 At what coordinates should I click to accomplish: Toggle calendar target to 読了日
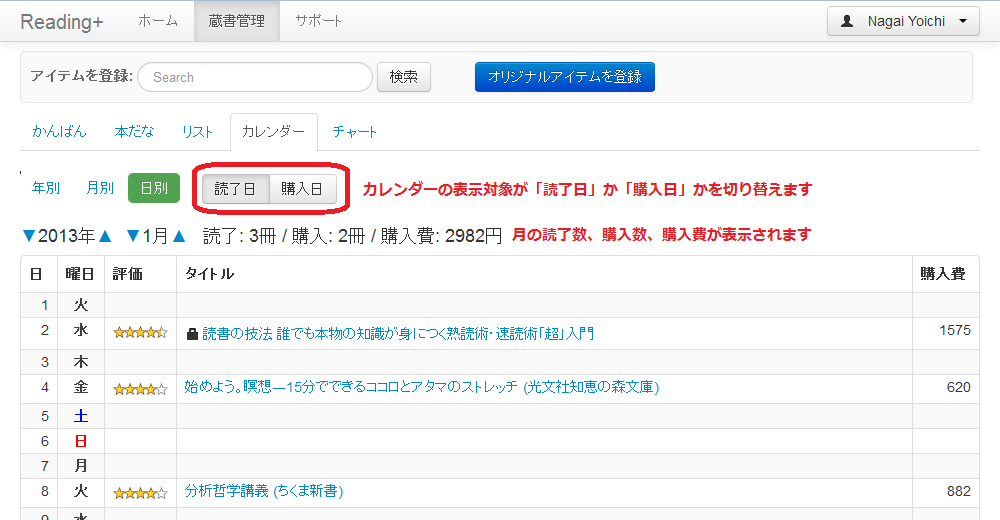(235, 189)
